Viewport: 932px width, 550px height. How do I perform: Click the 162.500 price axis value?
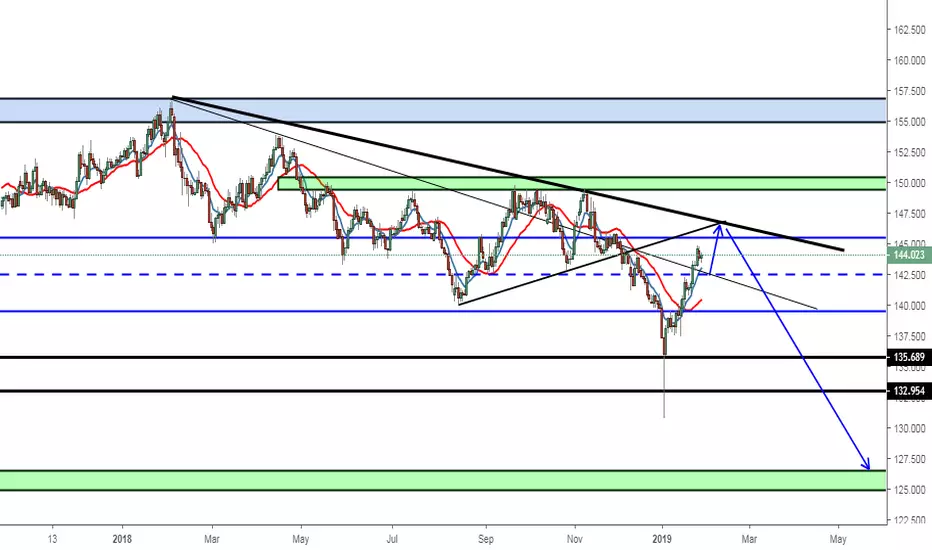(x=909, y=30)
